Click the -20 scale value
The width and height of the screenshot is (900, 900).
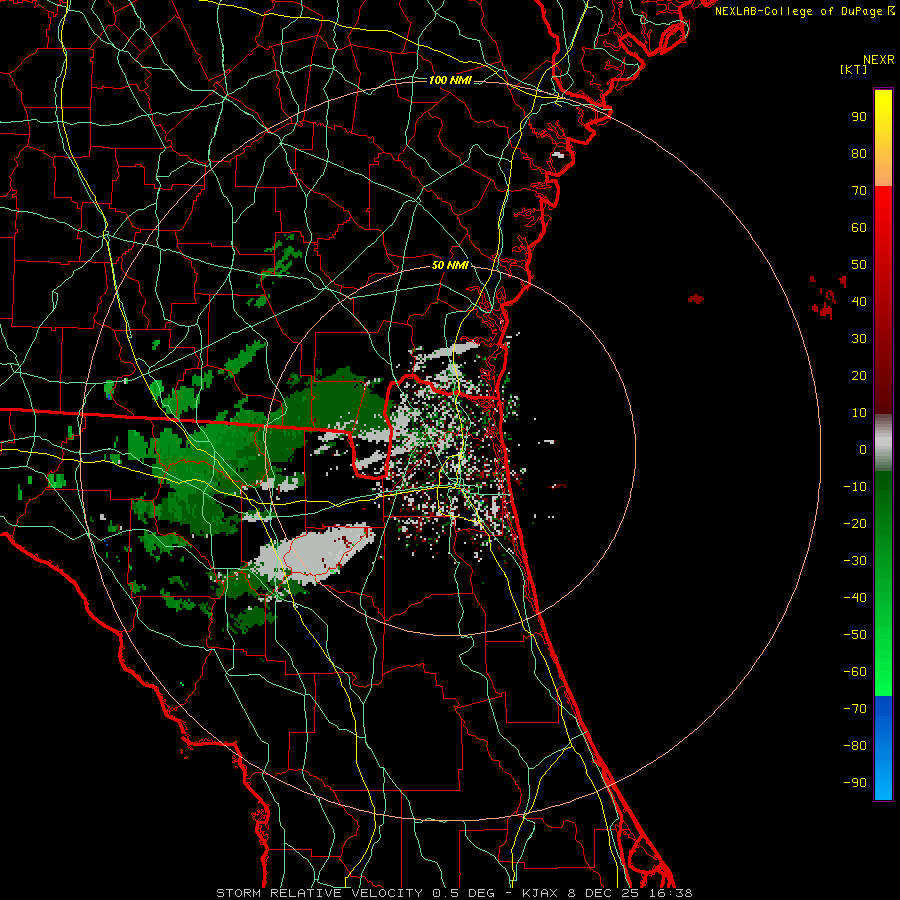coord(855,523)
